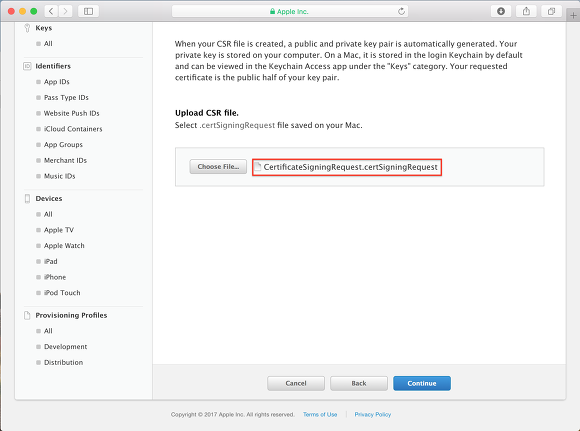Open All under Provisioning Profiles
Screen dimensions: 580x431
48,331
